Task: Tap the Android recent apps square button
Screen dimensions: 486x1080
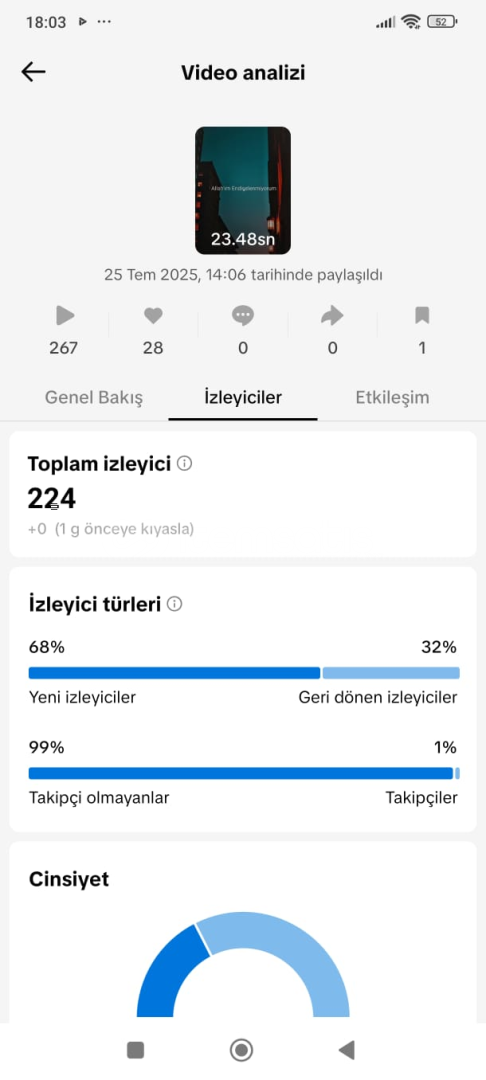Action: point(136,1050)
